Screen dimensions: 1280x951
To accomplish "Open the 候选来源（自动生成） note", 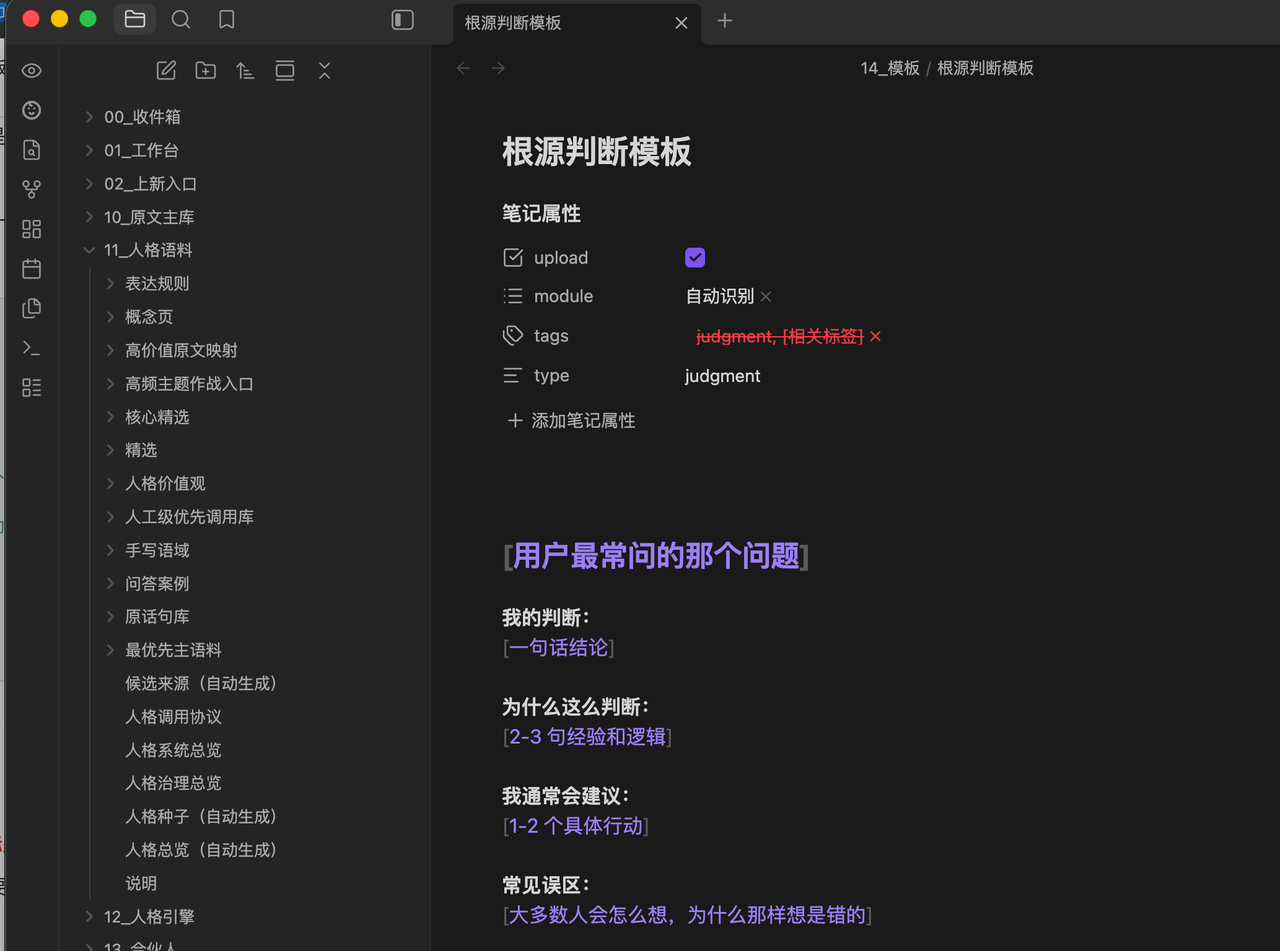I will 201,684.
